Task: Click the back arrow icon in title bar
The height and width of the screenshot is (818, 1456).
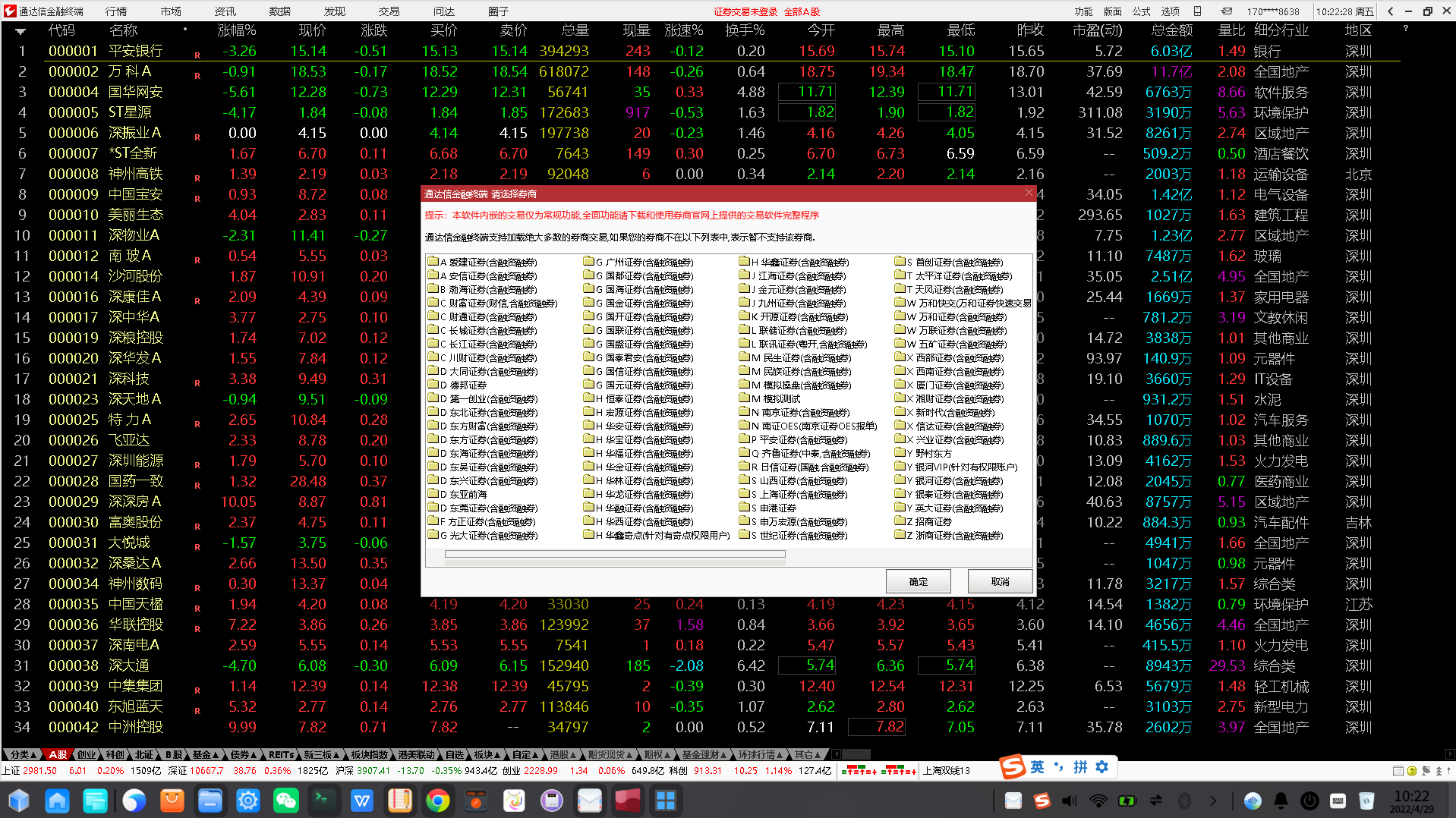Action: [1390, 11]
